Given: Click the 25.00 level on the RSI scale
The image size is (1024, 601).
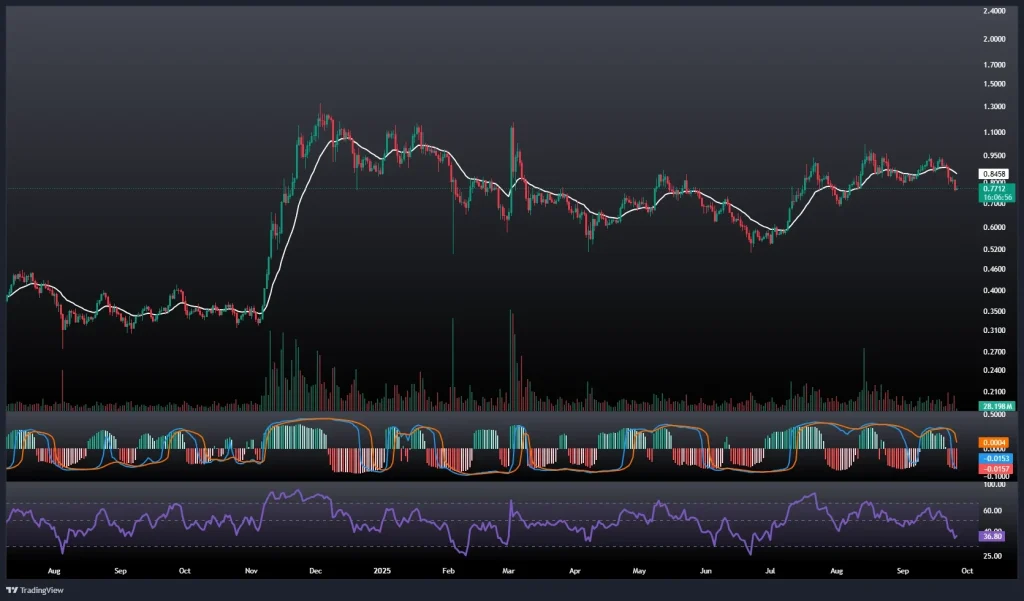Looking at the screenshot, I should click(x=994, y=556).
